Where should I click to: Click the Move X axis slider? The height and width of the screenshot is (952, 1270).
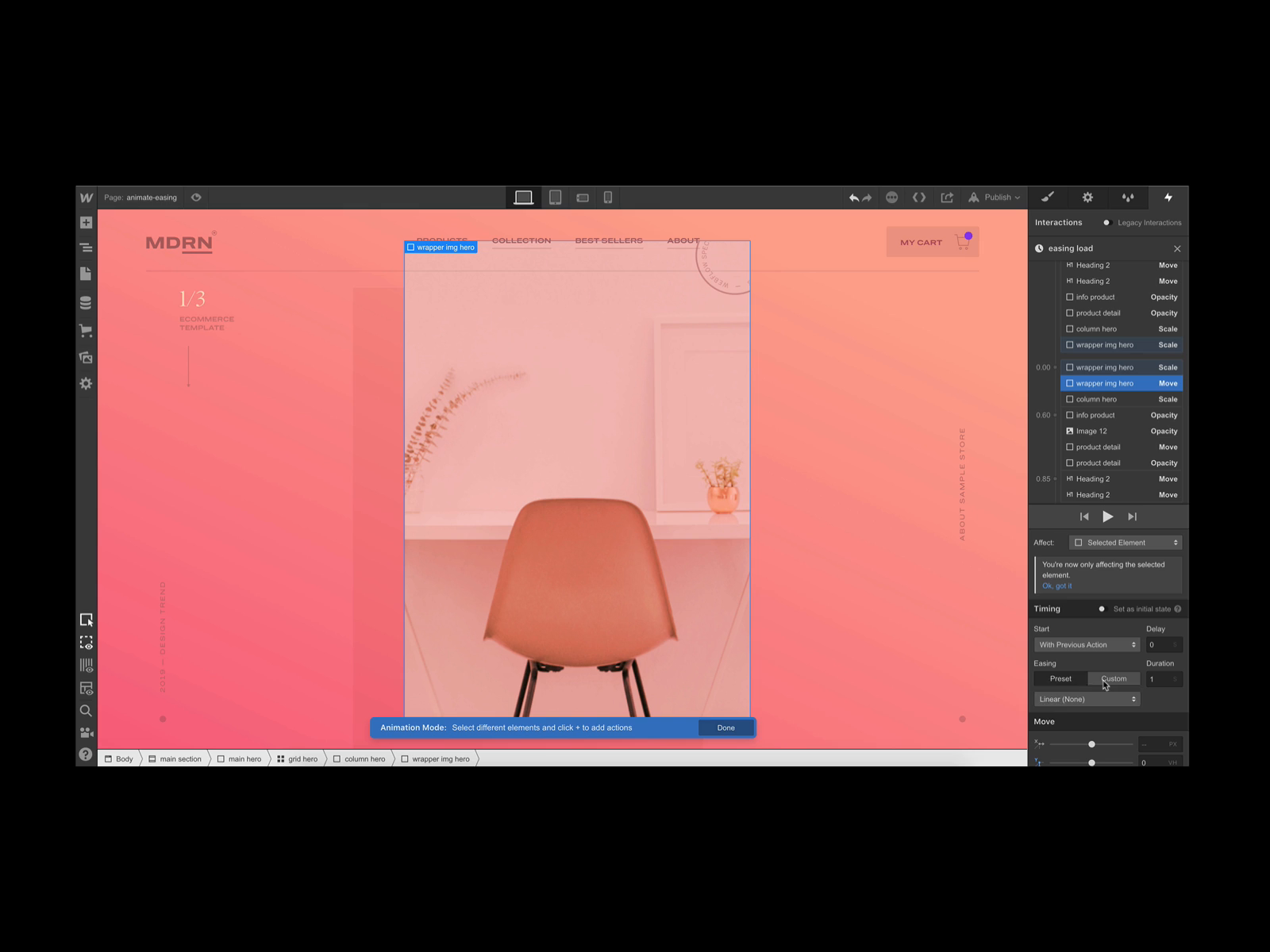pyautogui.click(x=1092, y=744)
